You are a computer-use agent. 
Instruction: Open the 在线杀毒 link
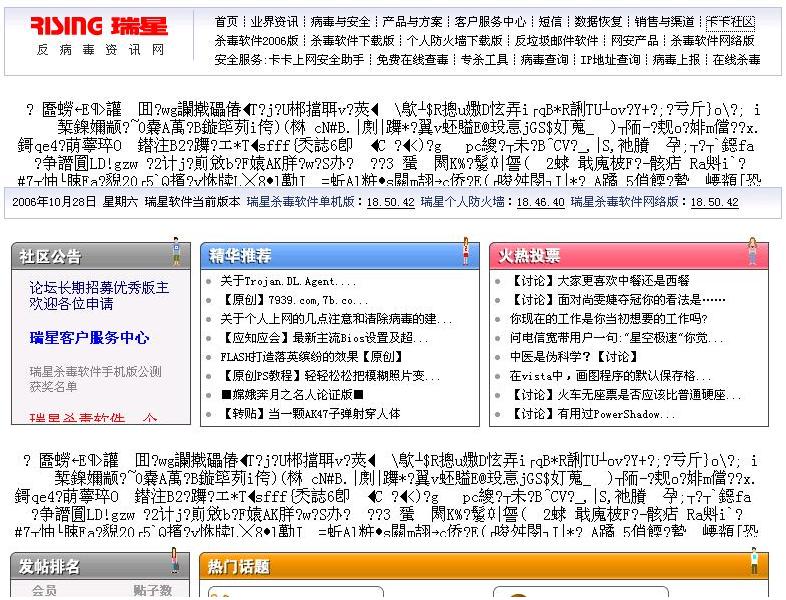click(x=736, y=60)
